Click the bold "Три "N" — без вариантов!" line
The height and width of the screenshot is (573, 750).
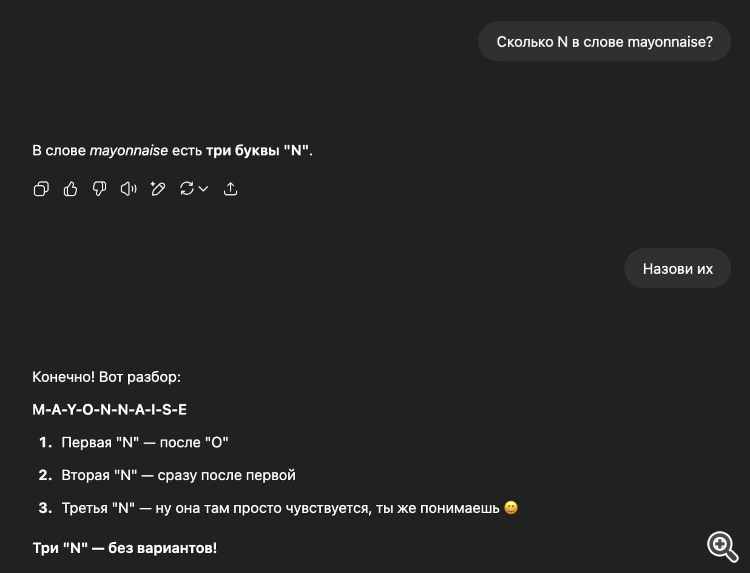(124, 548)
